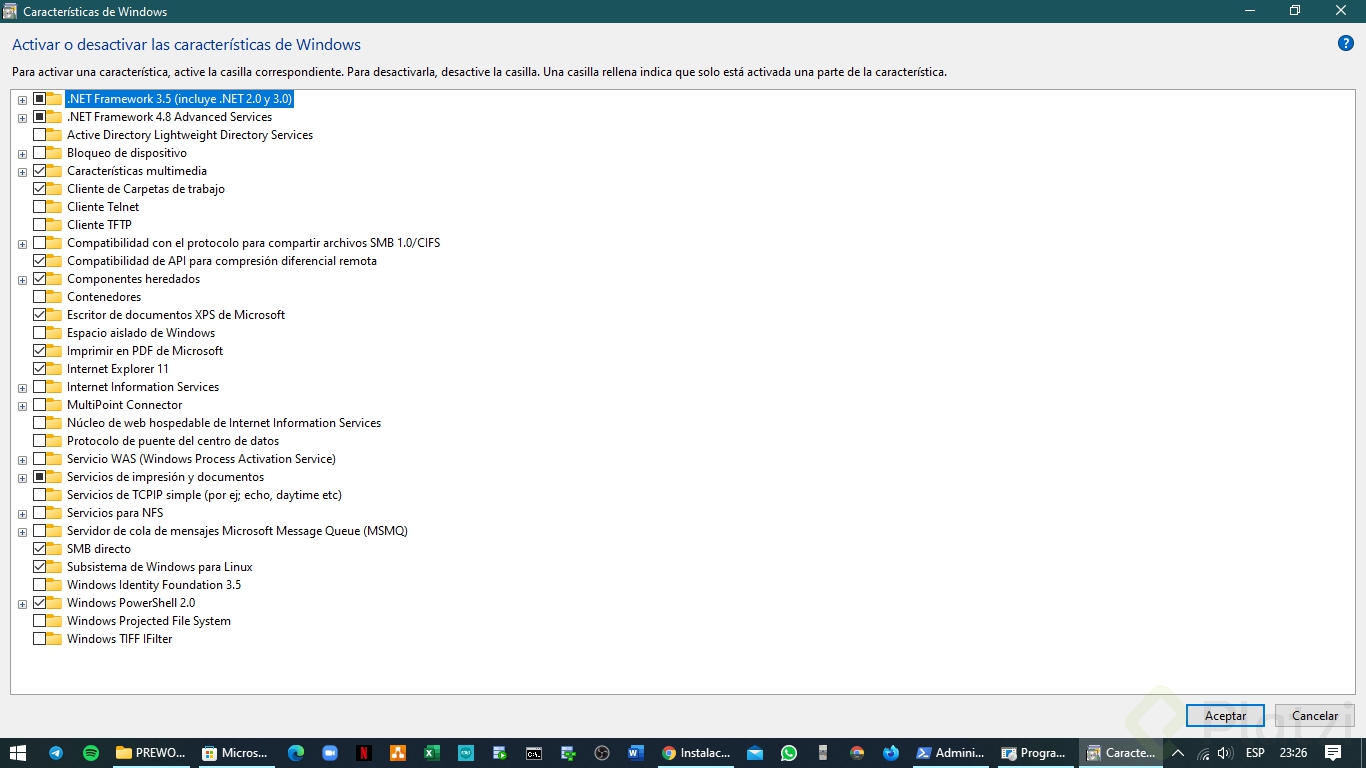Open Arduino IDE from the taskbar

[x=466, y=753]
